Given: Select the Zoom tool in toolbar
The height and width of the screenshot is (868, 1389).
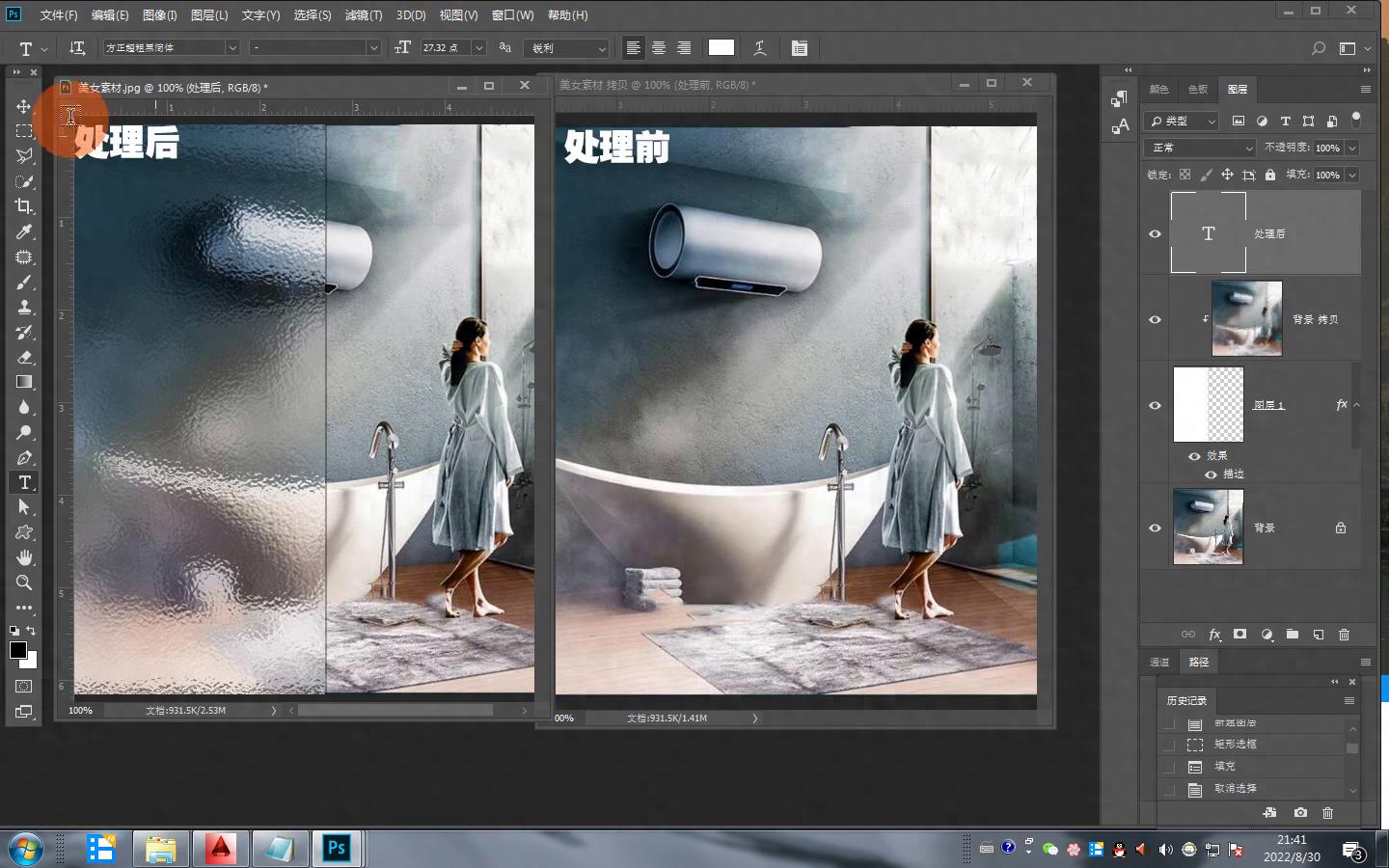Looking at the screenshot, I should pyautogui.click(x=24, y=583).
